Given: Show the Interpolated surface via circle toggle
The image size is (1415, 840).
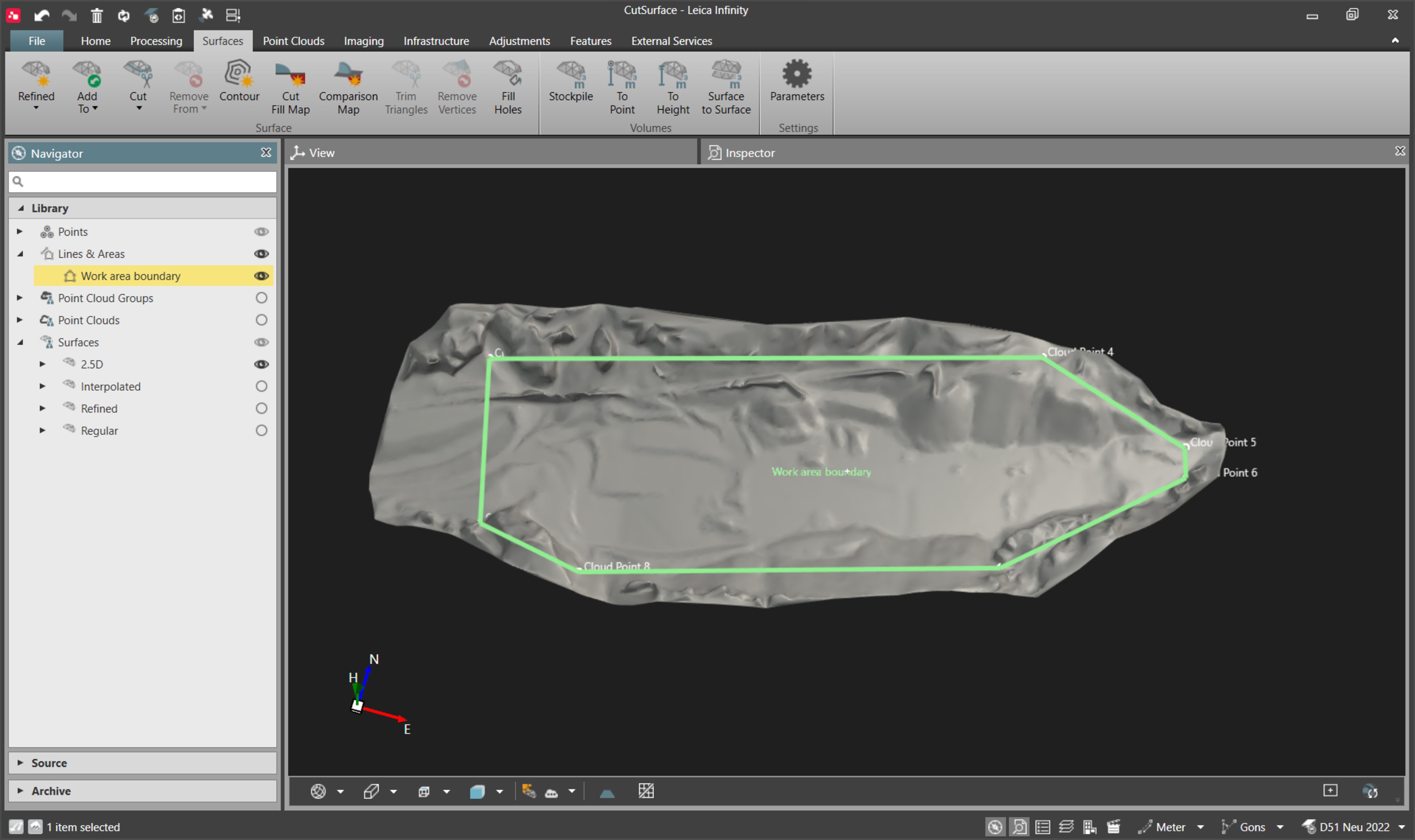Looking at the screenshot, I should tap(261, 386).
